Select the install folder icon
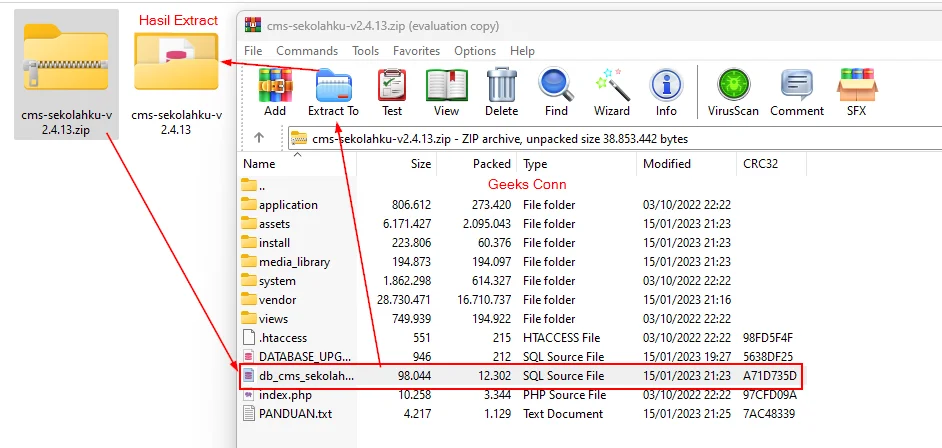Image resolution: width=942 pixels, height=448 pixels. (249, 243)
